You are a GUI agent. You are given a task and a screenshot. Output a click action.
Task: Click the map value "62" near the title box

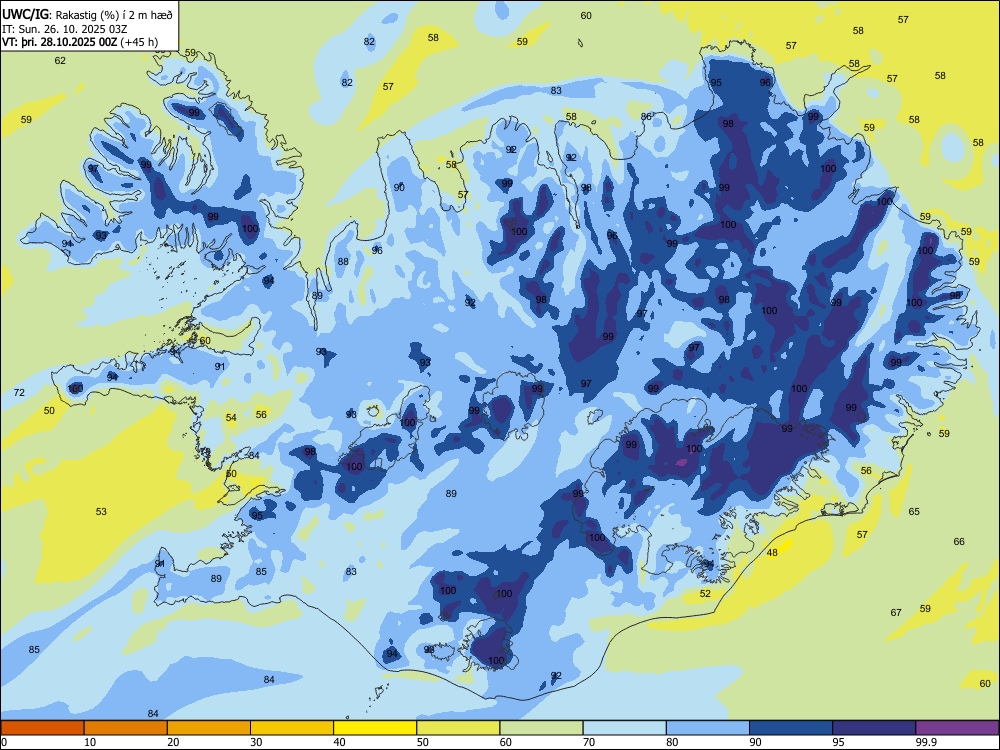[x=60, y=61]
